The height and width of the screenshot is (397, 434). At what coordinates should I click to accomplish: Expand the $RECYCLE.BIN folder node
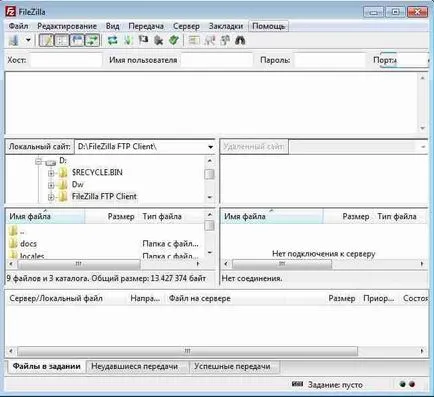(x=51, y=173)
